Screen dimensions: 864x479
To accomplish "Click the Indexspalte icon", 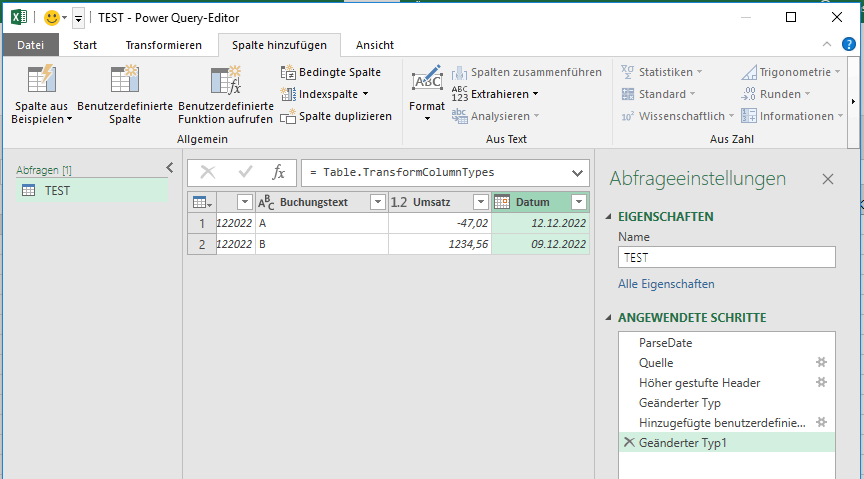I will [288, 94].
